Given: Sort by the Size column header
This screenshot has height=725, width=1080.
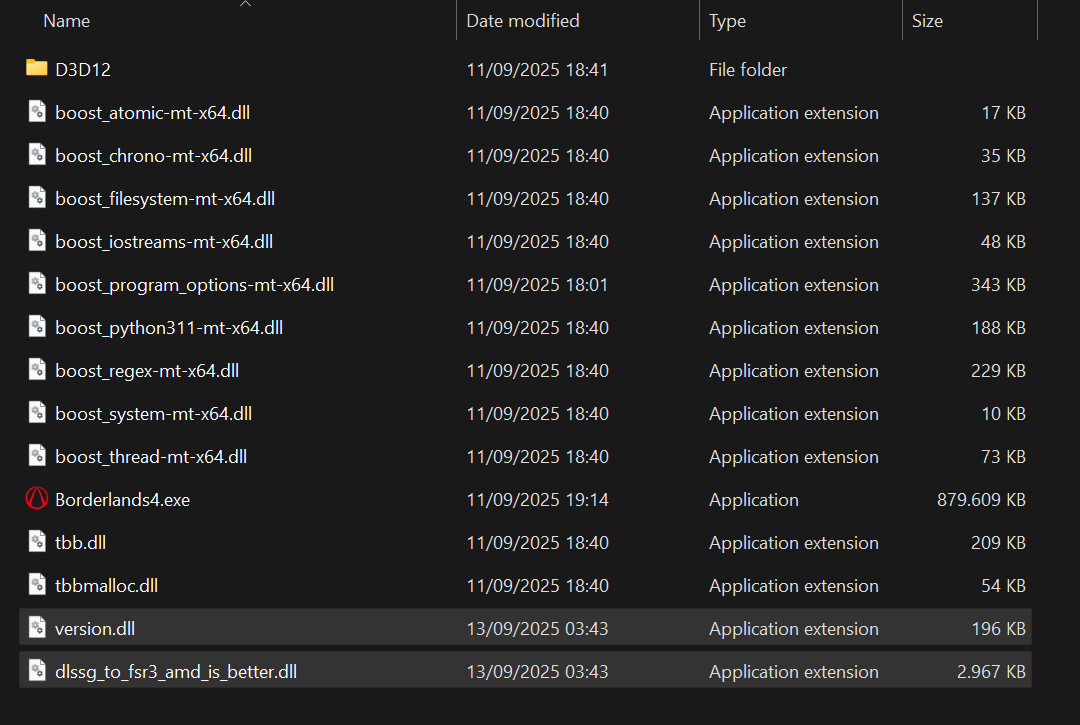Looking at the screenshot, I should click(x=927, y=21).
